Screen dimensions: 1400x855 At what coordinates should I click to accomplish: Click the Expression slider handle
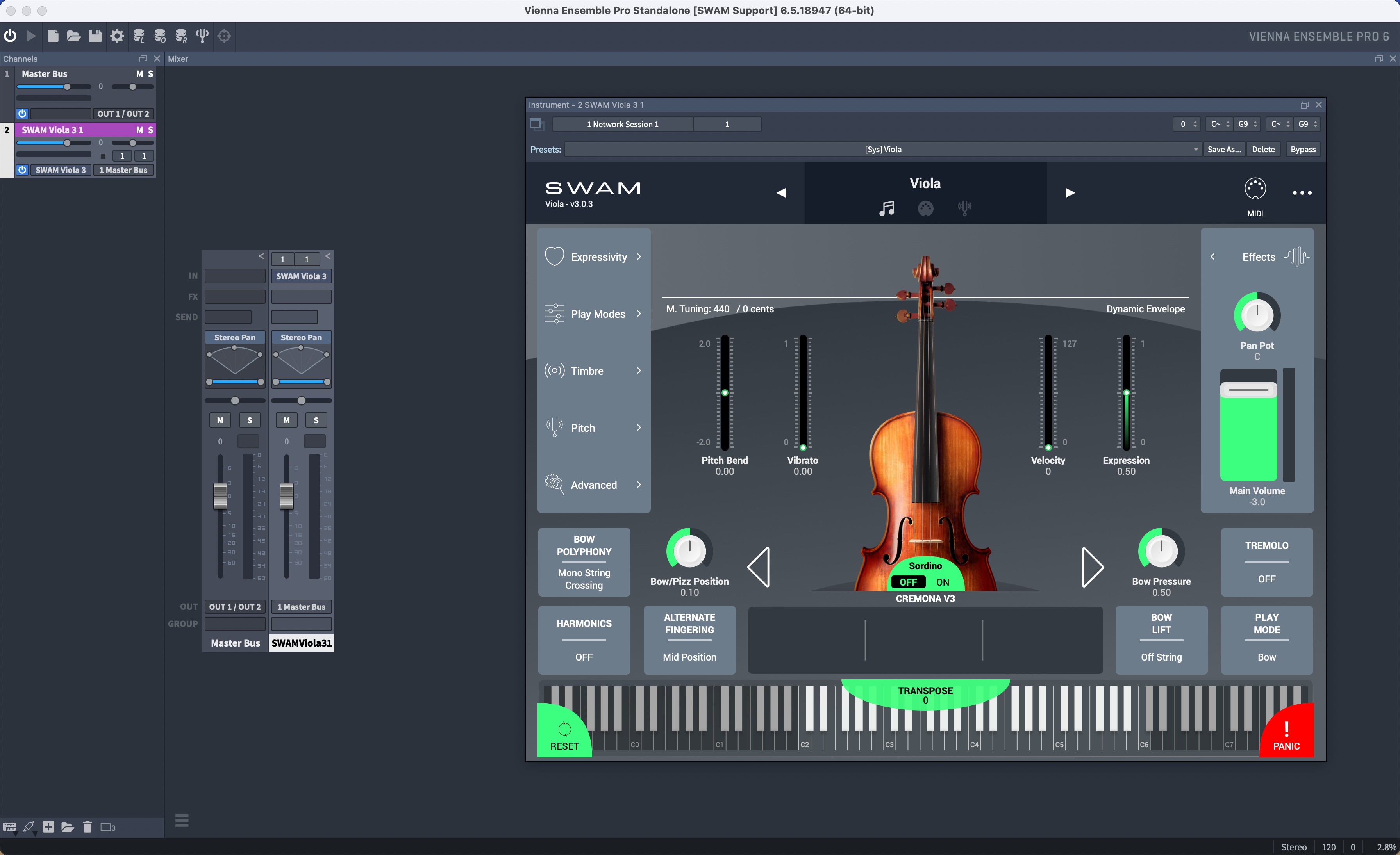coord(1126,392)
